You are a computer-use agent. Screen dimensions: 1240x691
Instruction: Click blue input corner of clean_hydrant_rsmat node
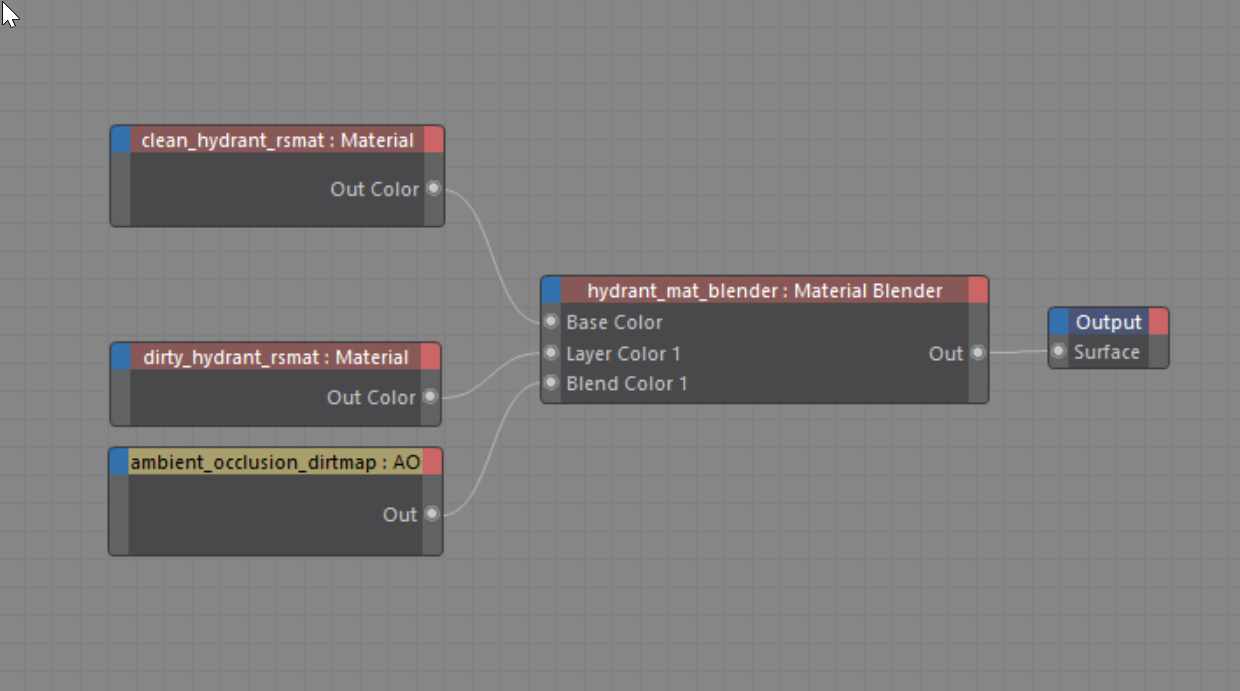[x=121, y=140]
